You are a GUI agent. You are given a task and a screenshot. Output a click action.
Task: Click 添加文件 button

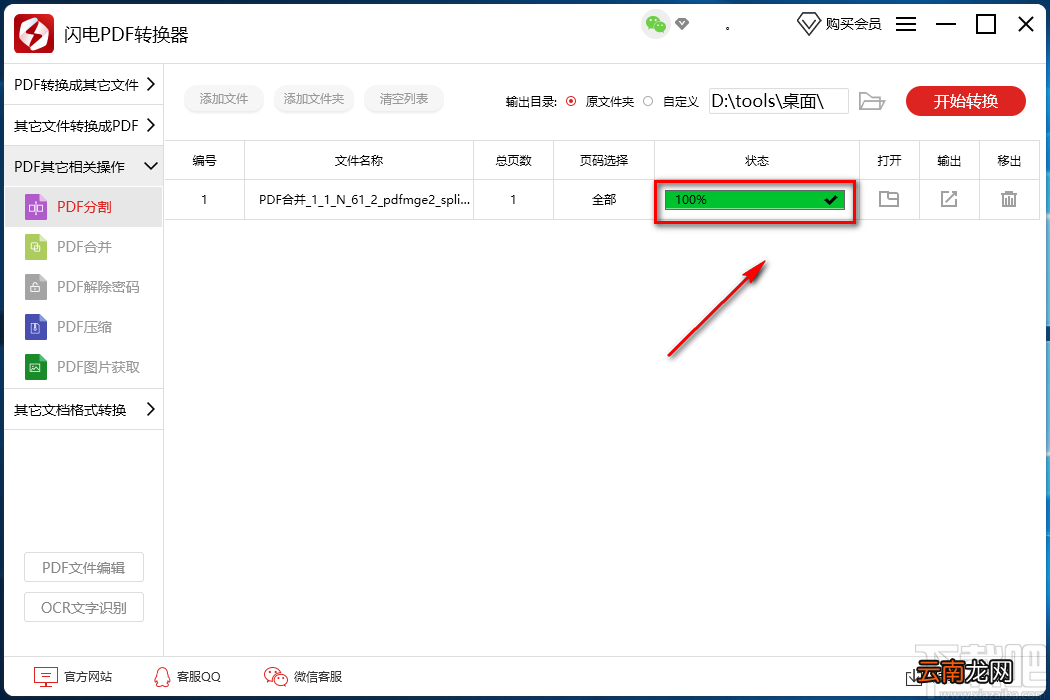[224, 98]
